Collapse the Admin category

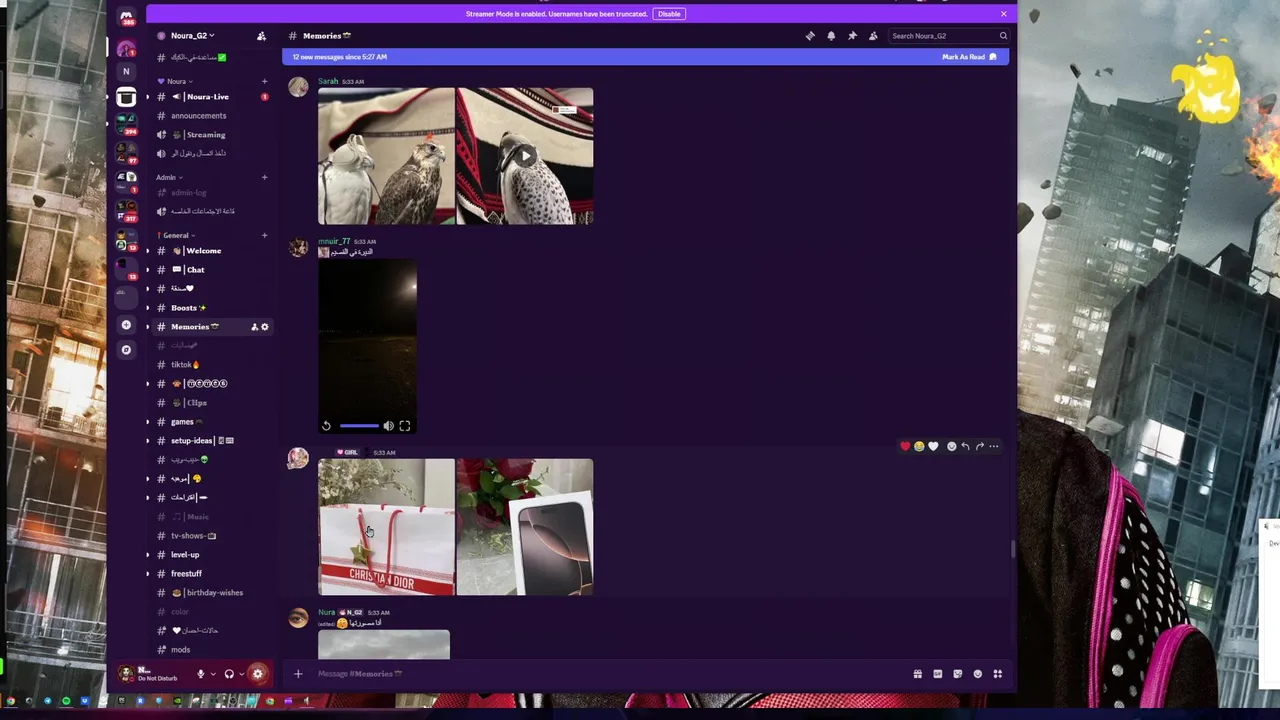pyautogui.click(x=169, y=177)
